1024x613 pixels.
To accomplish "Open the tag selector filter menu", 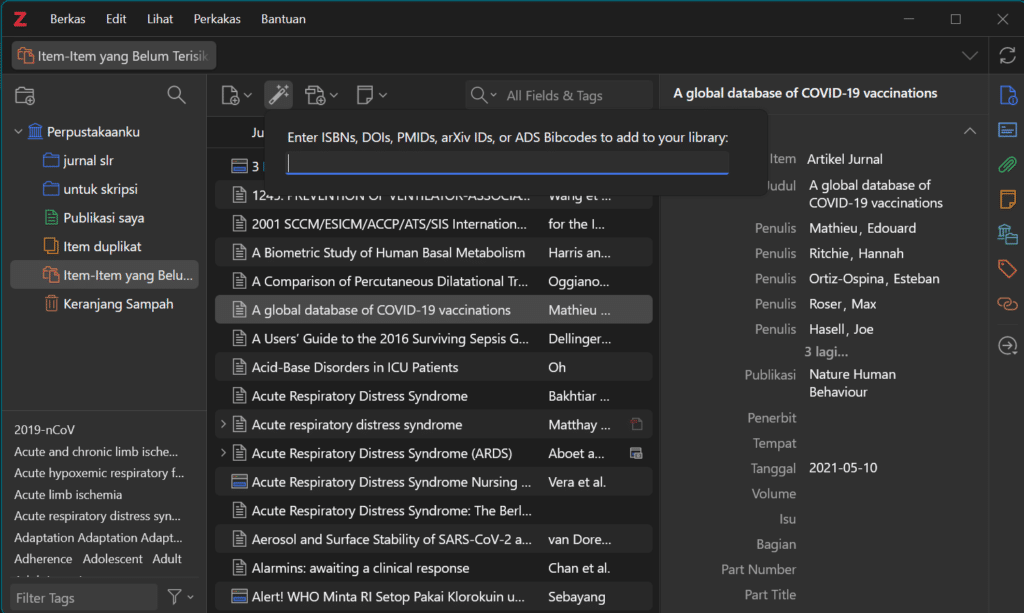I will (x=180, y=597).
